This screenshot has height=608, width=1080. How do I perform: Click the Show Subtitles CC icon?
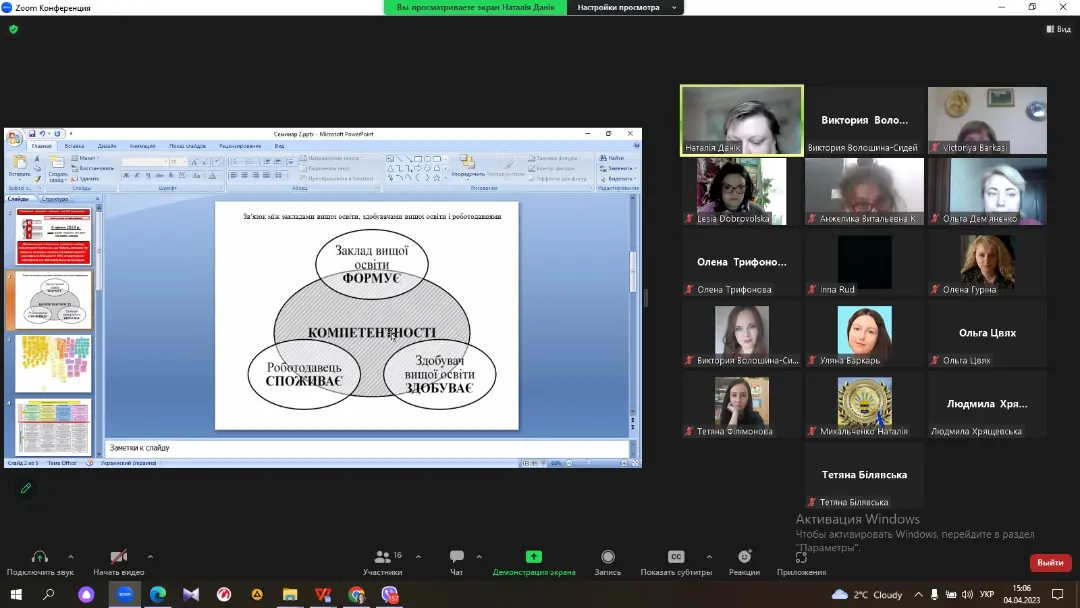click(676, 557)
